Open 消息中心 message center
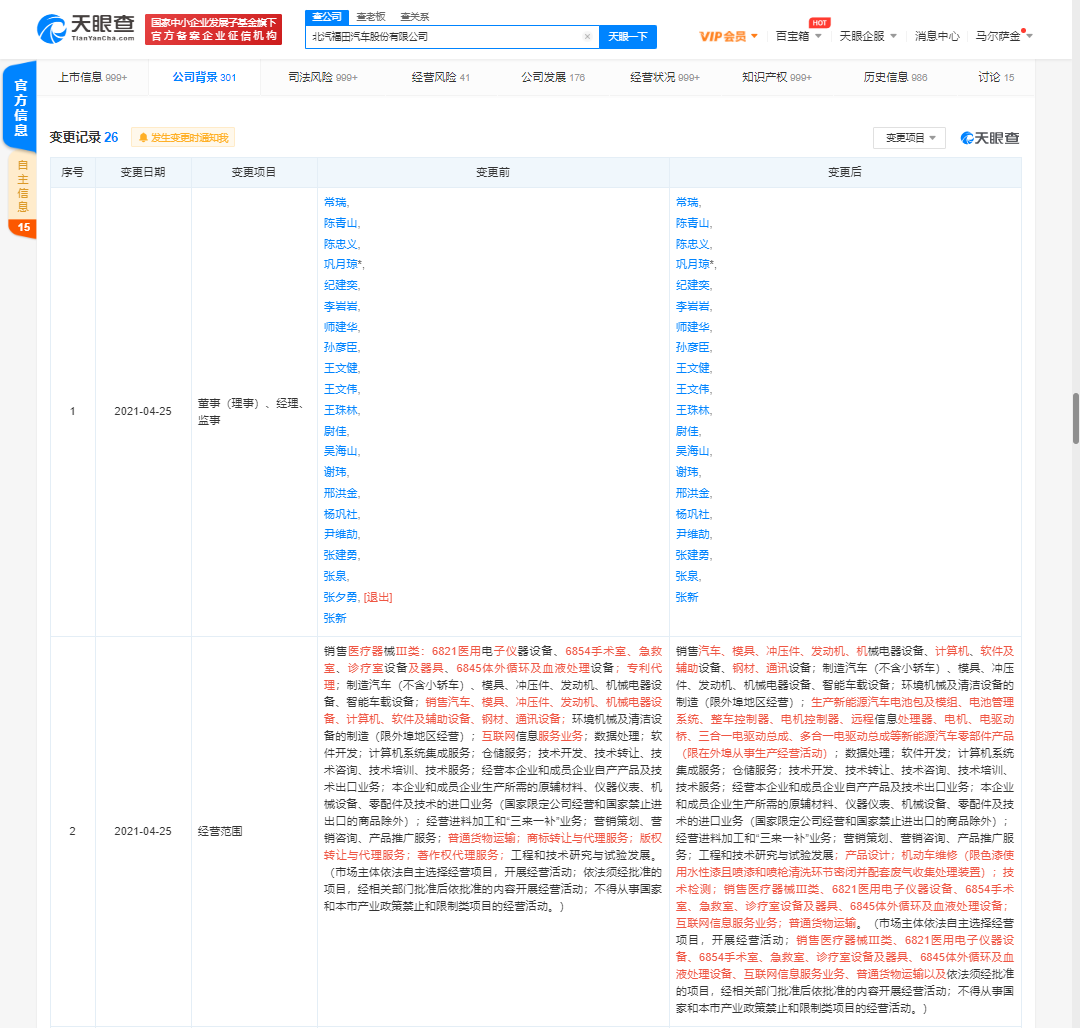Screen dimensions: 1080x1028 click(937, 35)
